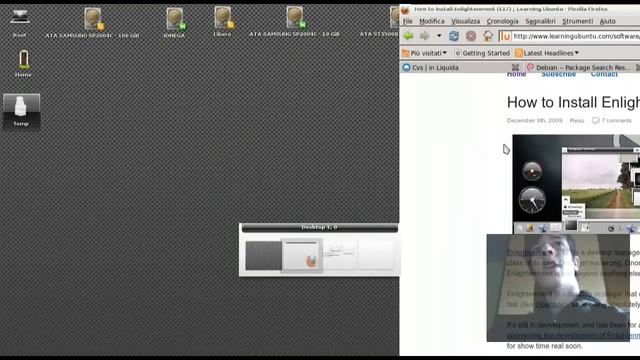Click the webcam video overlay
Image resolution: width=640 pixels, height=360 pixels.
coord(558,288)
